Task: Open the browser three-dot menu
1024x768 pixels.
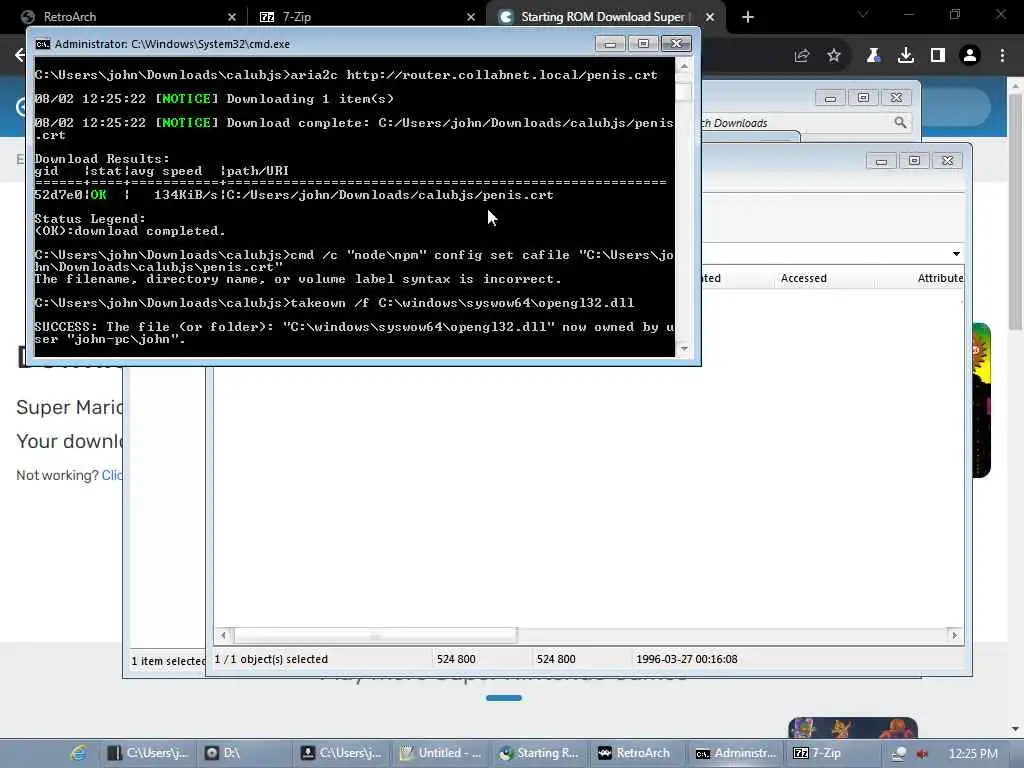Action: tap(1002, 56)
